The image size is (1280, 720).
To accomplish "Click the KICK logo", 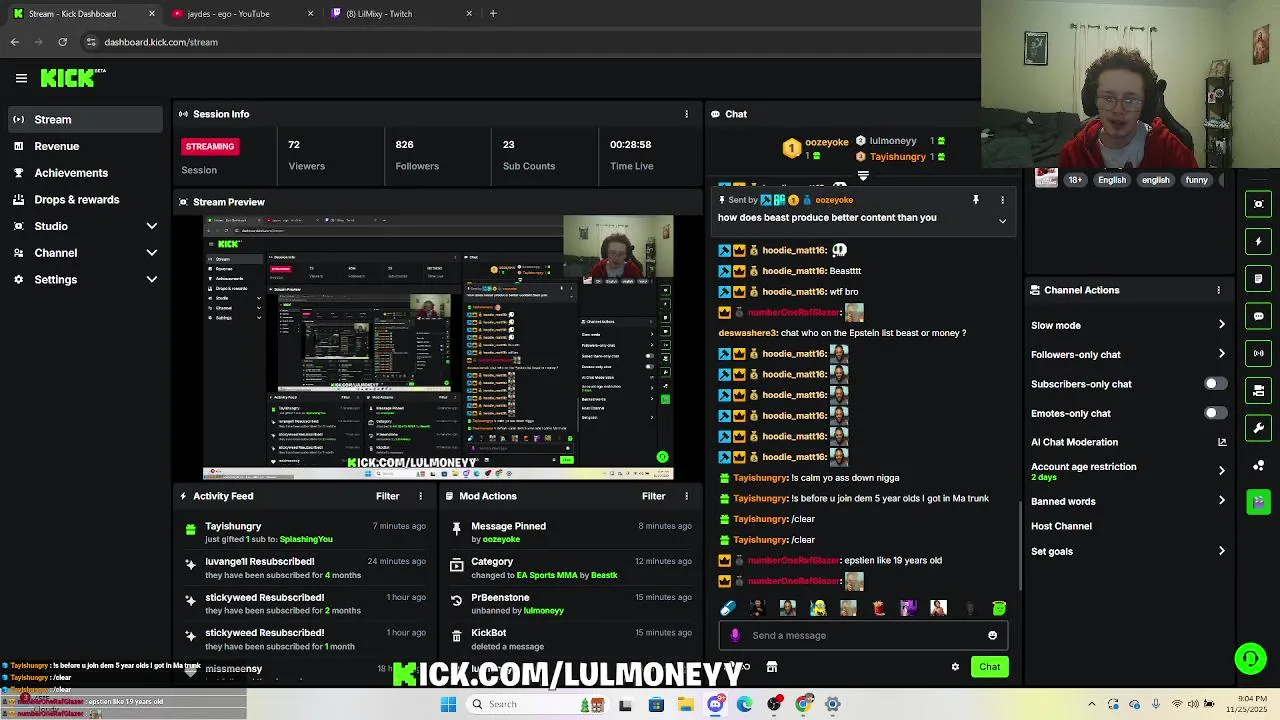I will [x=72, y=78].
